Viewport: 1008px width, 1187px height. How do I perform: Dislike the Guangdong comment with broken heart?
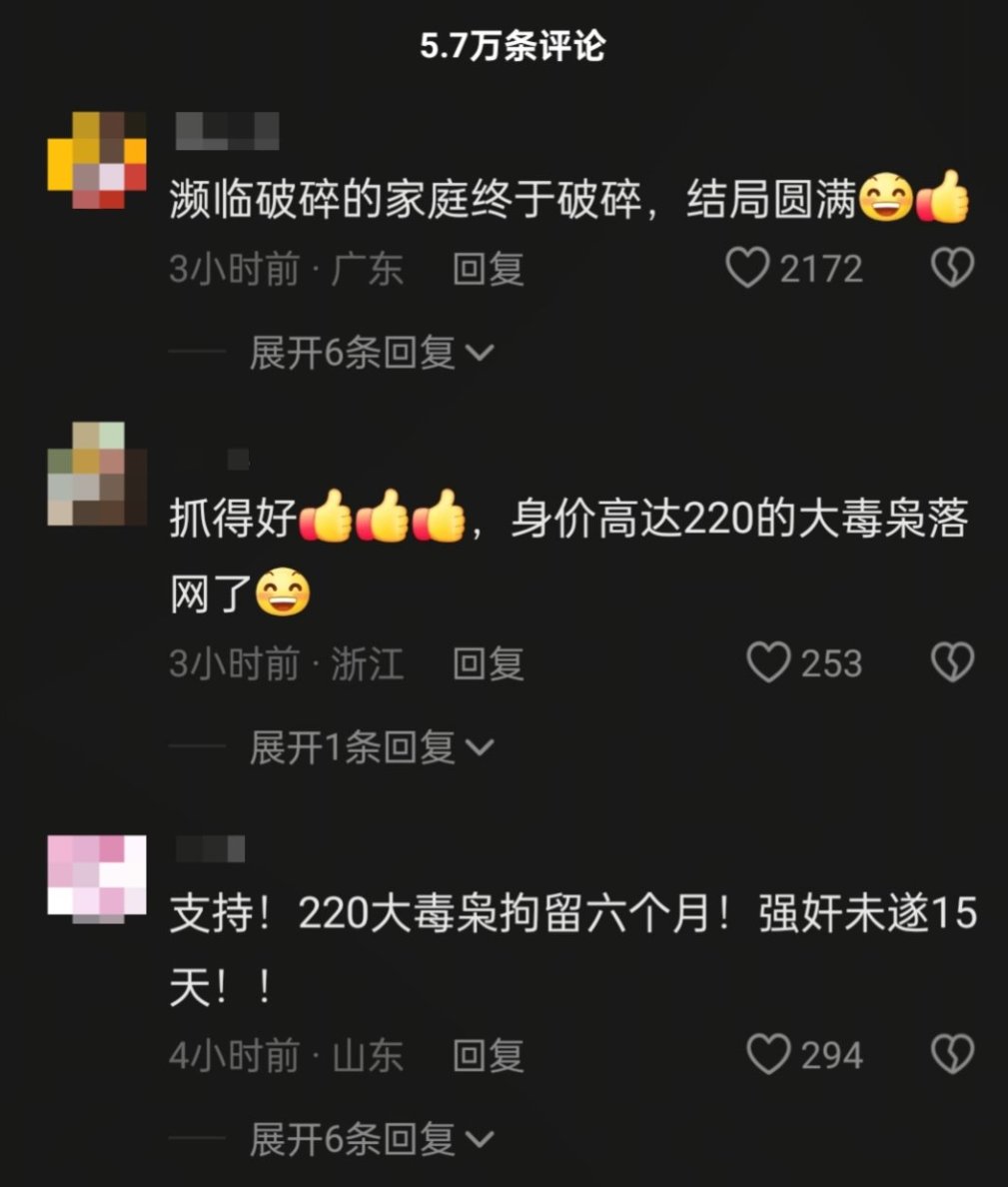pos(952,267)
